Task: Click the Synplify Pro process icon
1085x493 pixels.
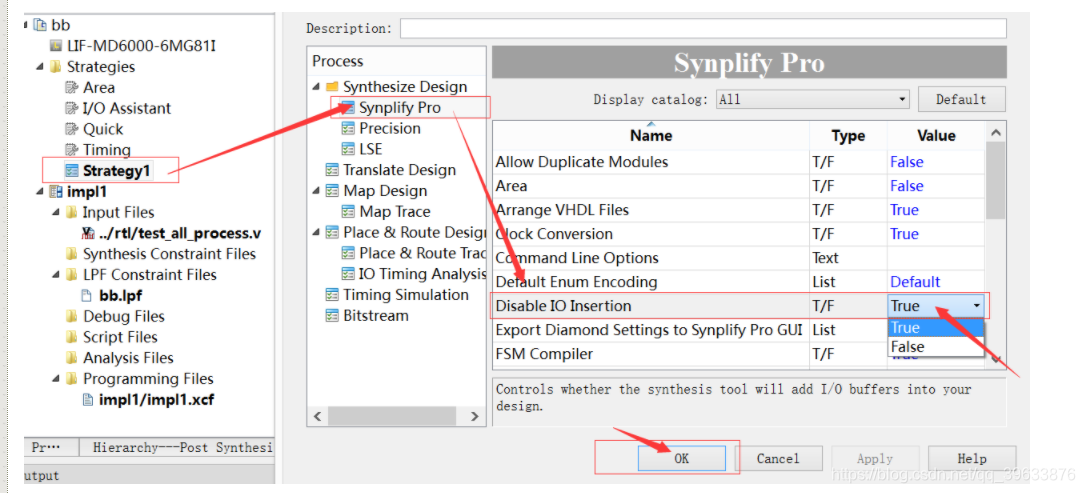Action: coord(348,108)
